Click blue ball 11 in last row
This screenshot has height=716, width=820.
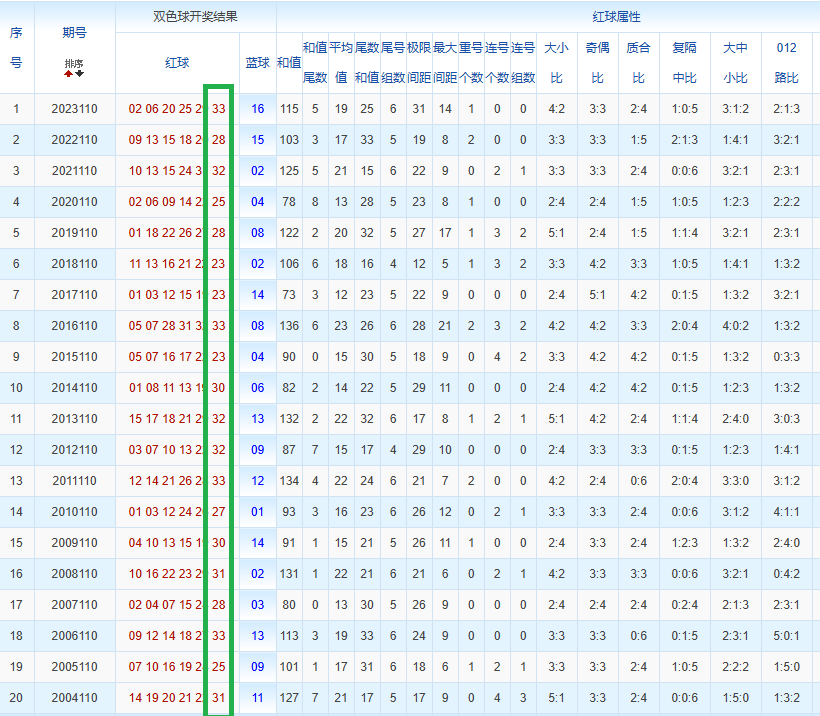tap(257, 698)
